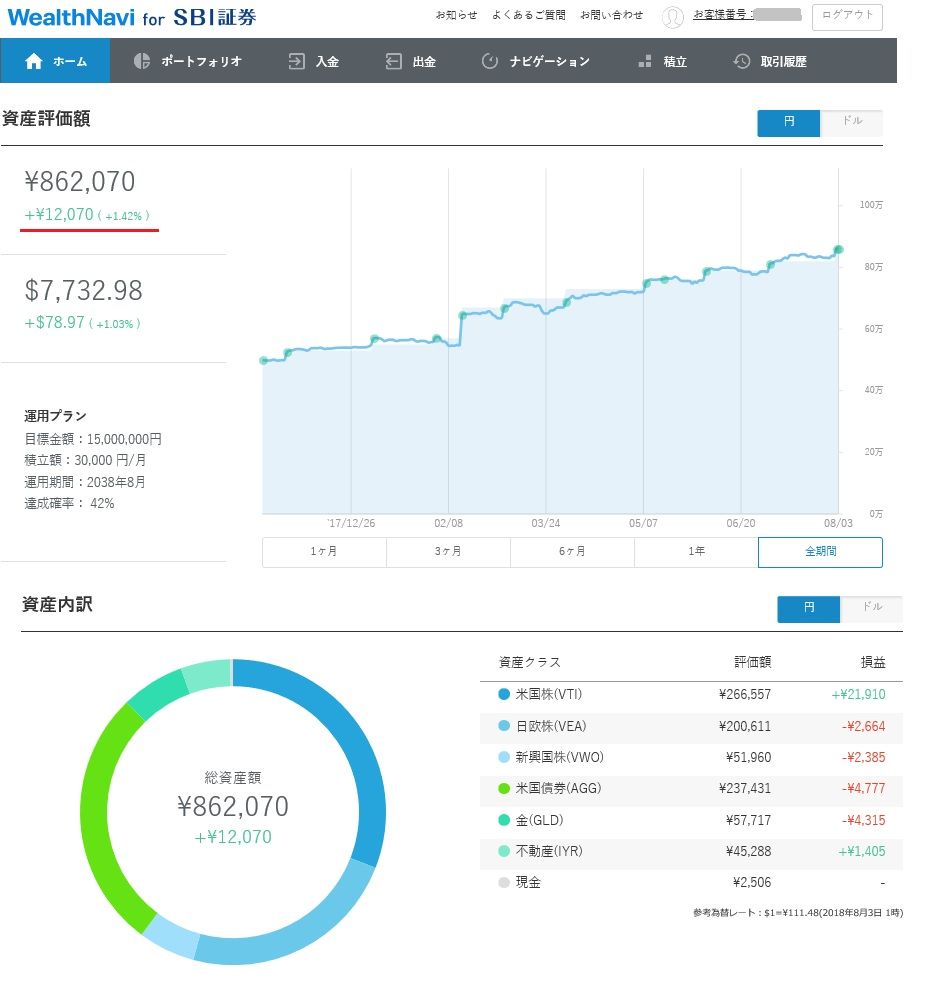Open the お問い合わせ link
This screenshot has width=933, height=999.
611,15
